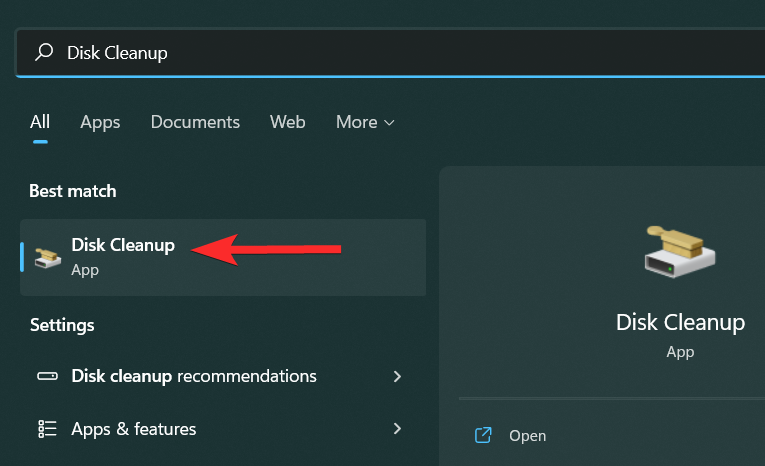Select the Disk Cleanup best match label
765x466 pixels.
click(123, 245)
